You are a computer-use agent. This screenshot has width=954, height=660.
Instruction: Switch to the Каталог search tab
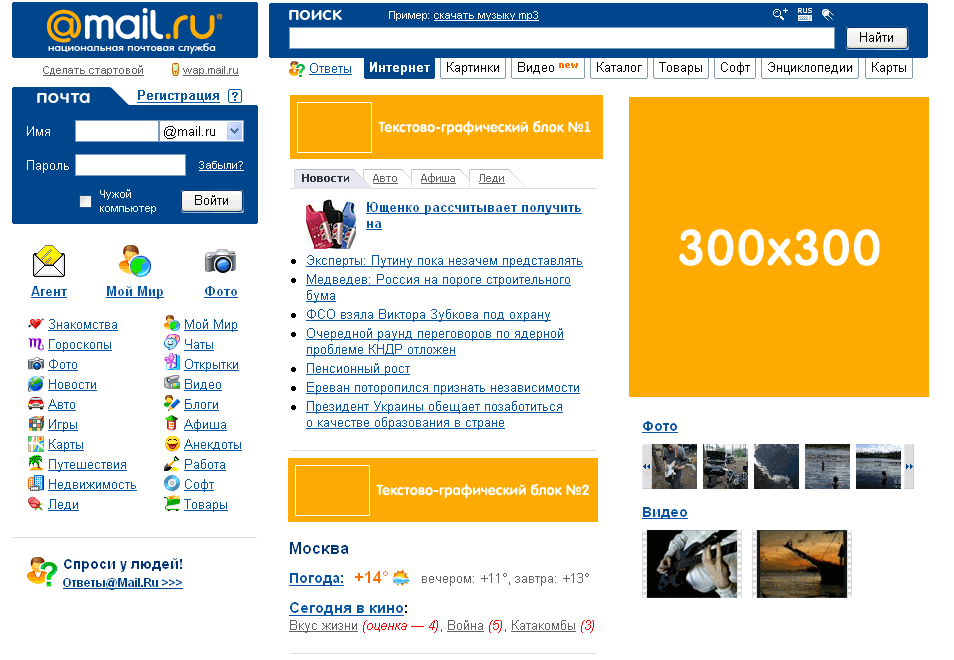pos(619,68)
